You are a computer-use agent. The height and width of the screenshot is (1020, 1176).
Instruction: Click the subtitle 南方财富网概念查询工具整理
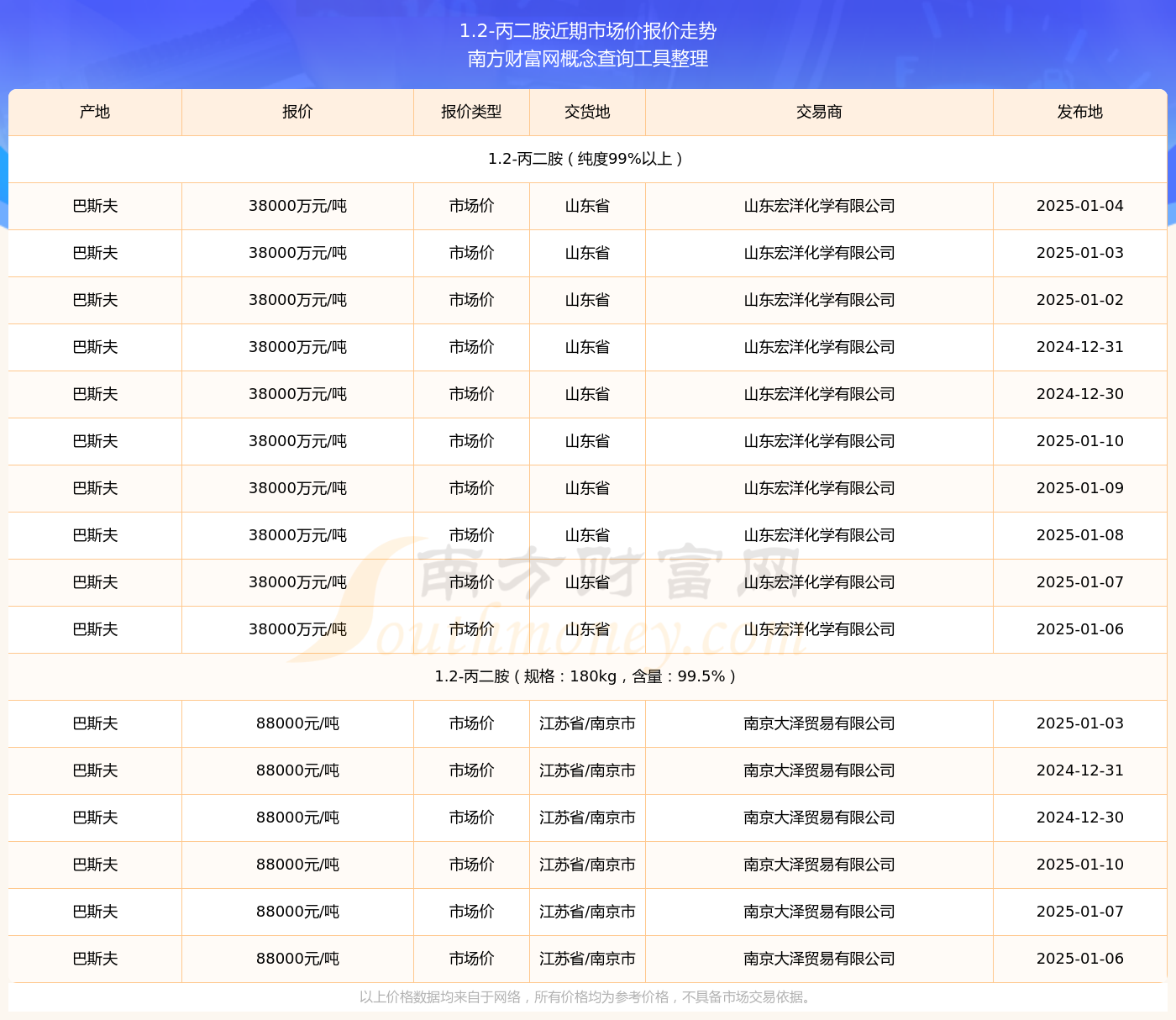coord(588,59)
